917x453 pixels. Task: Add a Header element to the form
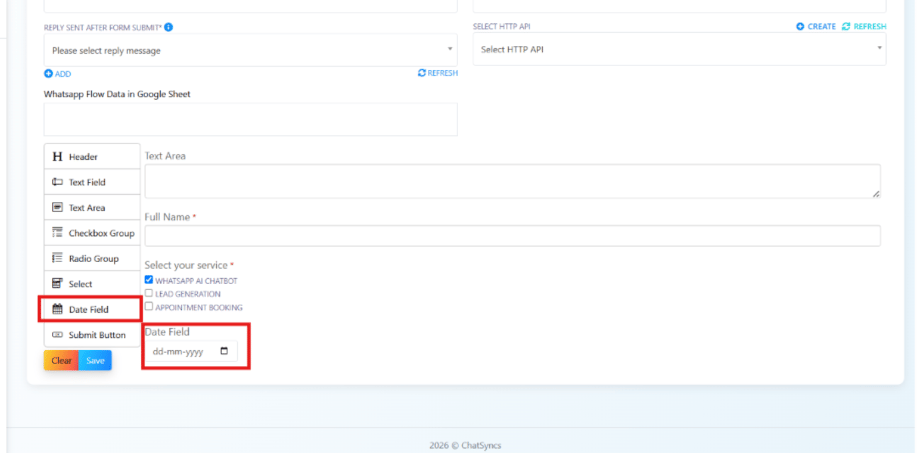pos(92,157)
